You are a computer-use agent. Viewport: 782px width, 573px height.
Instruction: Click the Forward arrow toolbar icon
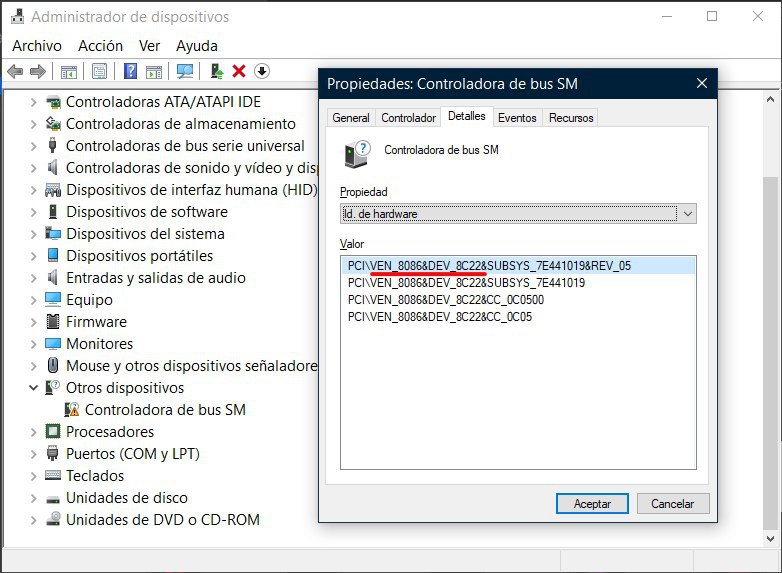click(38, 71)
